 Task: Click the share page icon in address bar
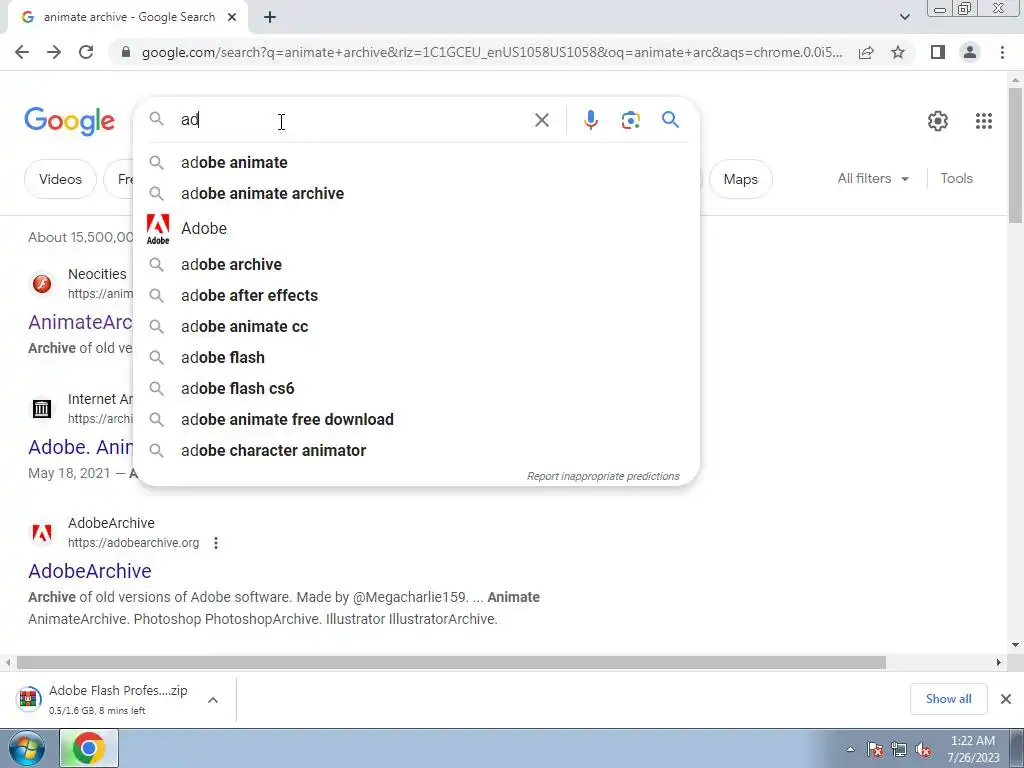(x=866, y=52)
